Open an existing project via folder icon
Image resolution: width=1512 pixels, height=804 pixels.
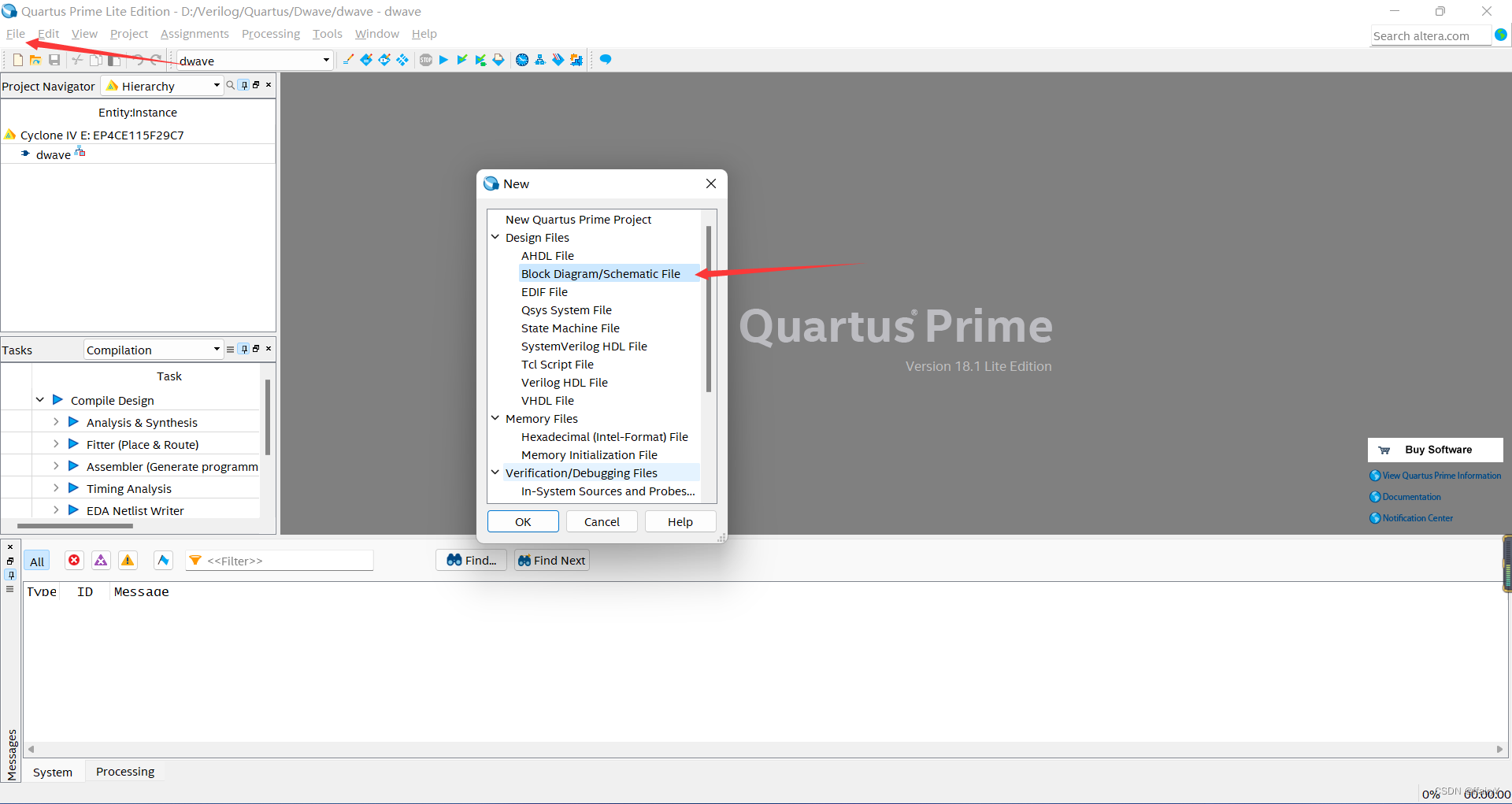[35, 60]
